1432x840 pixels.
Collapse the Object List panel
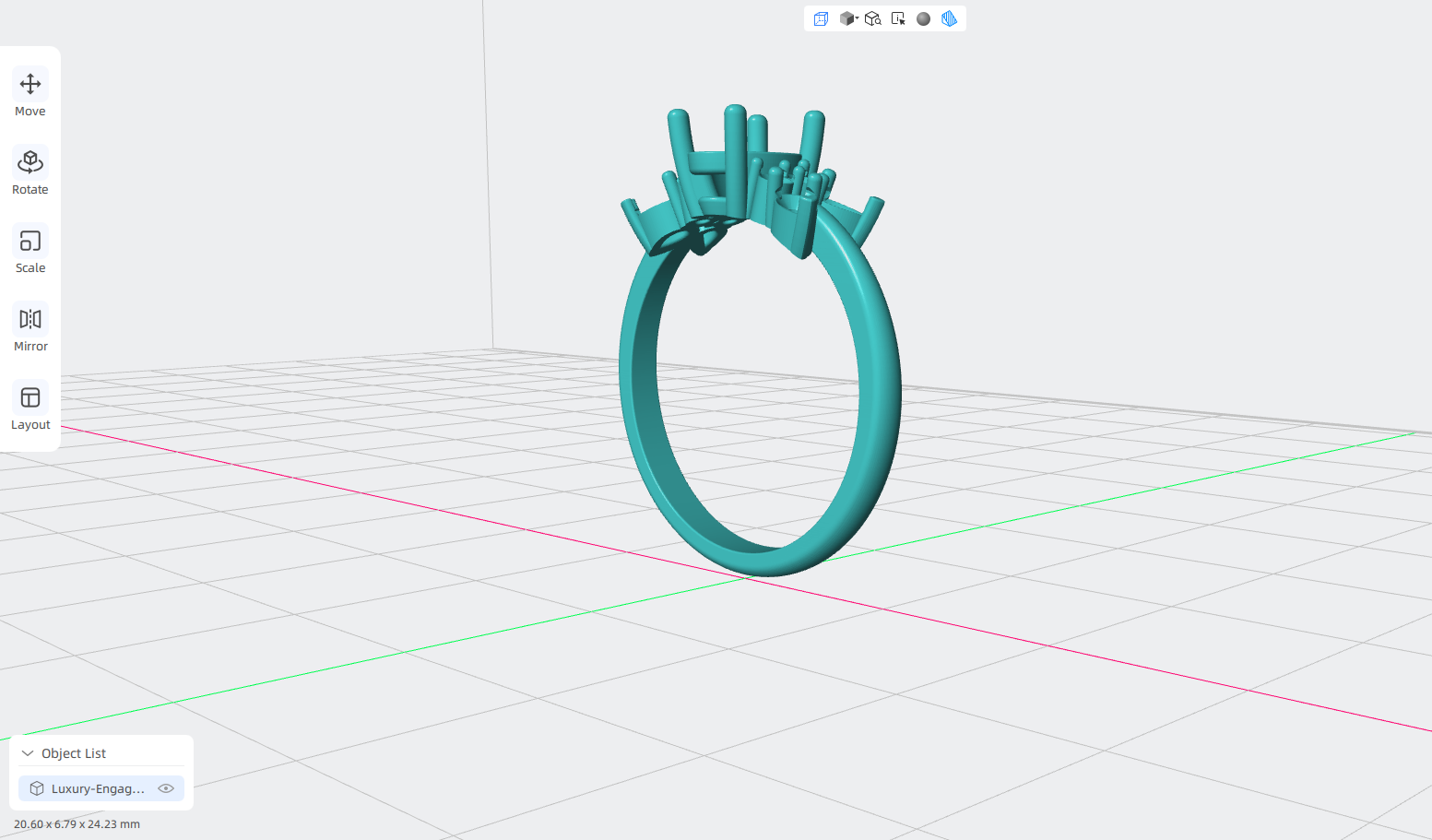pyautogui.click(x=28, y=753)
